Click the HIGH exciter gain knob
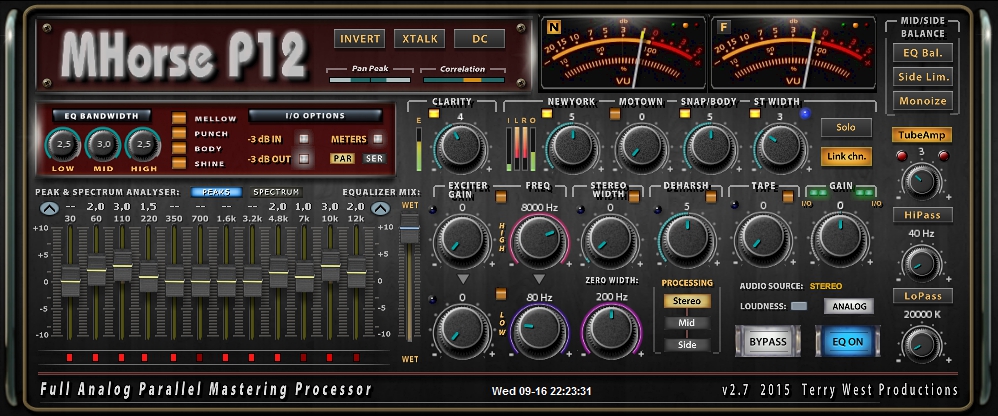The width and height of the screenshot is (998, 416). click(461, 241)
